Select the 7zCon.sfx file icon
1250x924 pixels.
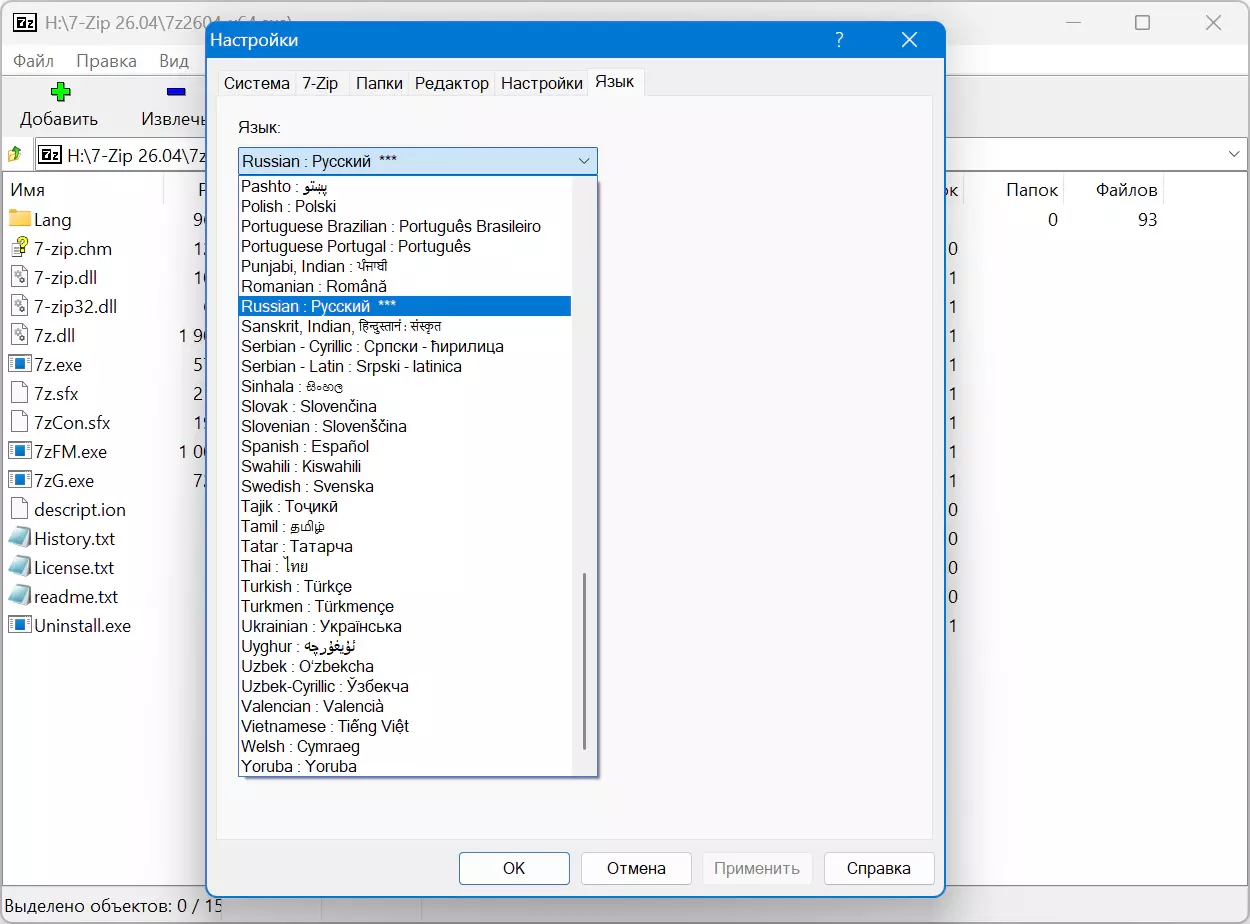tap(20, 422)
